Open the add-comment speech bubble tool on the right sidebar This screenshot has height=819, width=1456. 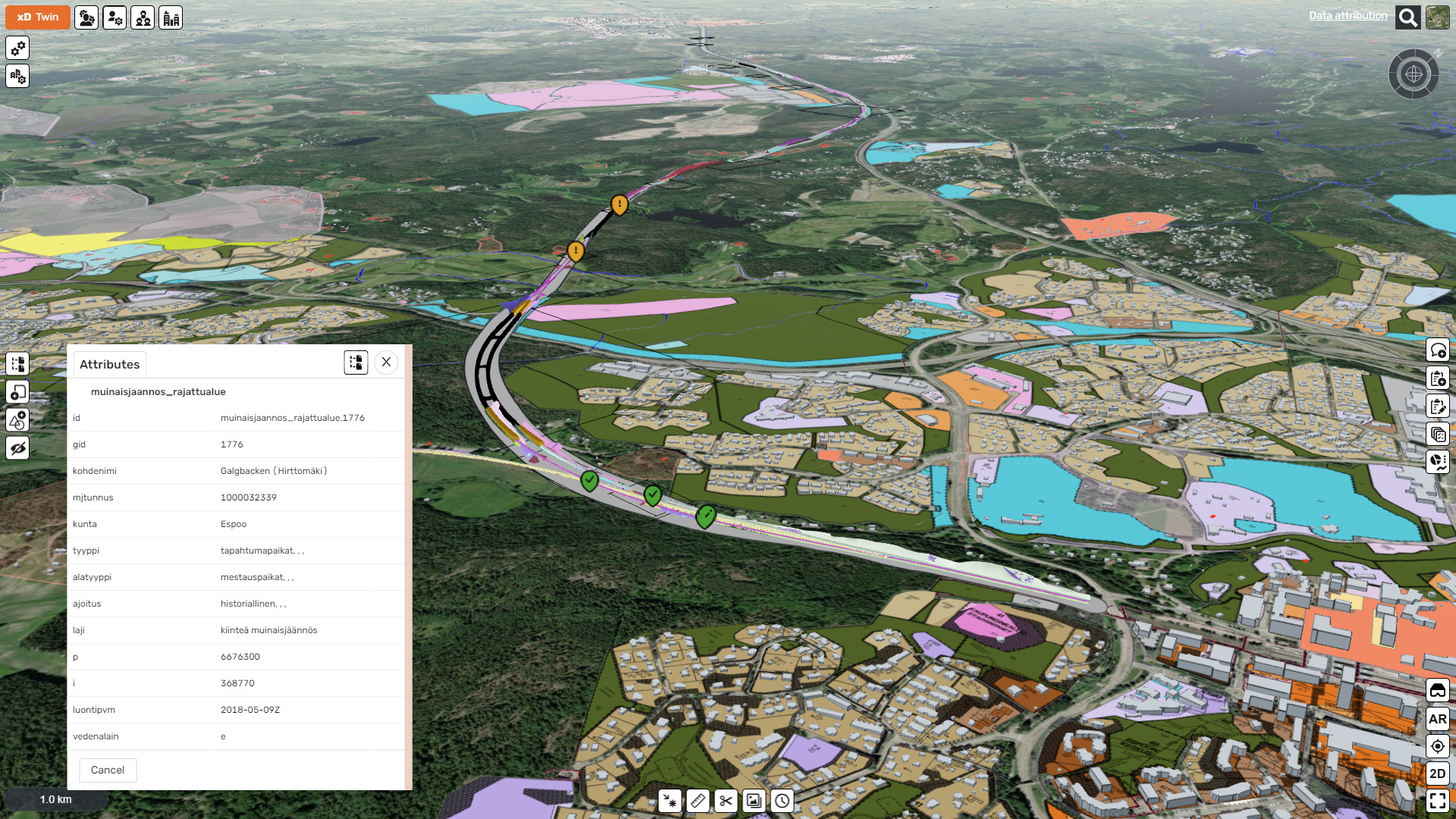(x=1439, y=350)
